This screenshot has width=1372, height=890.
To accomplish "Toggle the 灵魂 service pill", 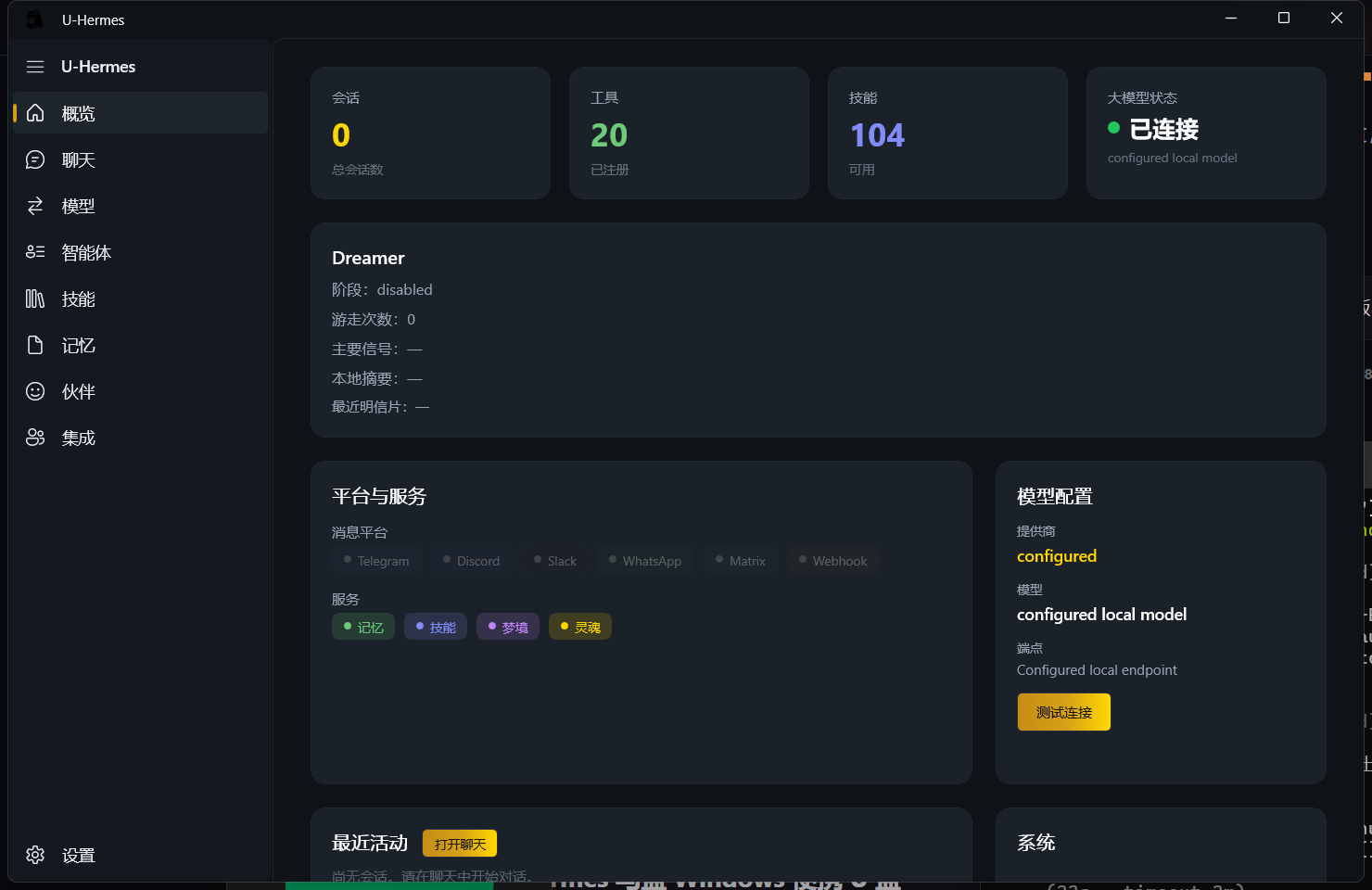I will pyautogui.click(x=579, y=626).
